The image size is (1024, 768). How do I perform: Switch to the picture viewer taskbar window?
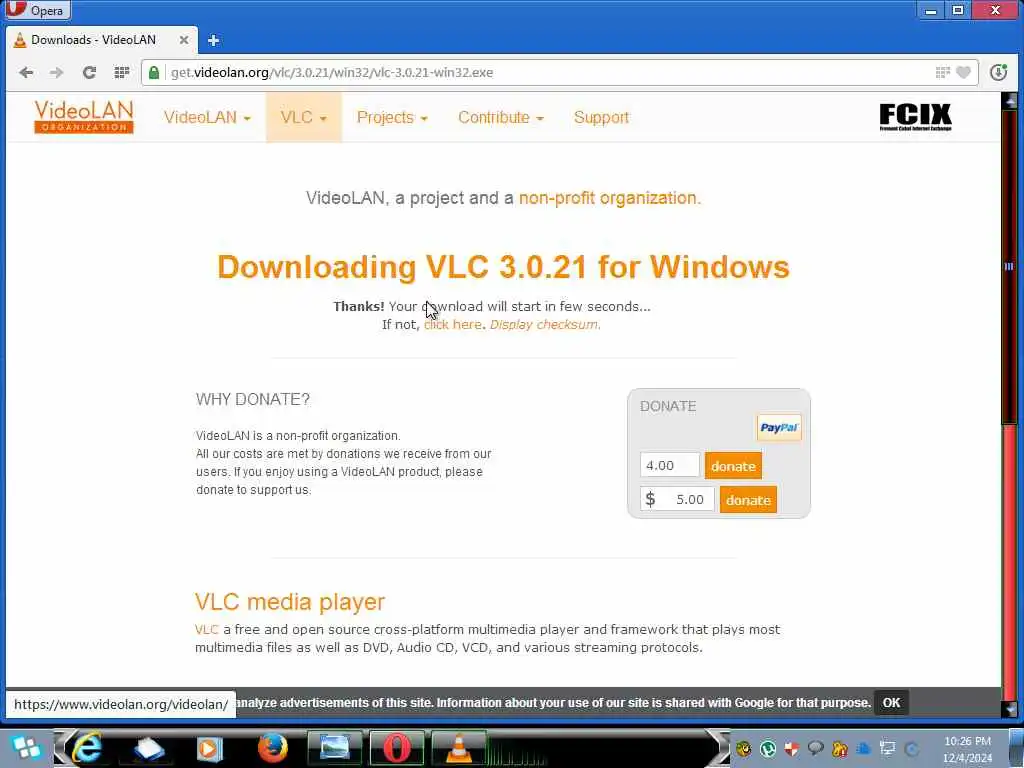click(x=334, y=748)
